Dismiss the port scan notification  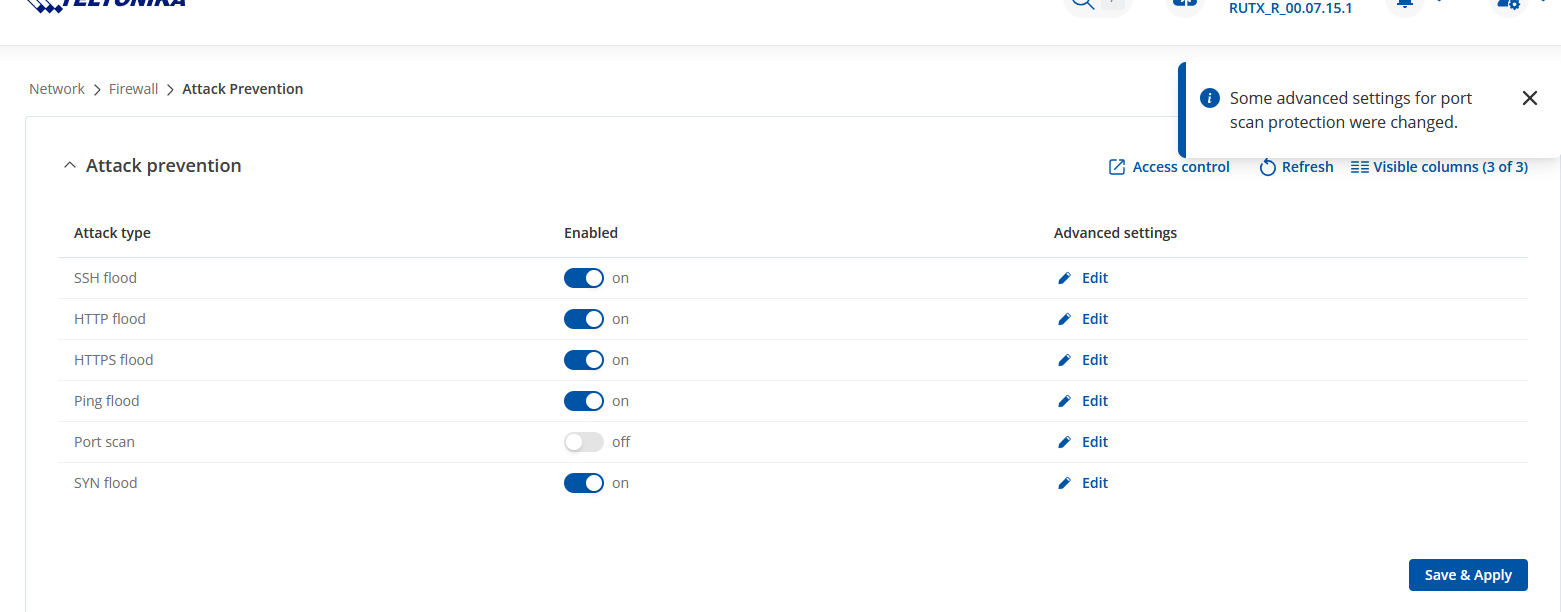tap(1529, 98)
